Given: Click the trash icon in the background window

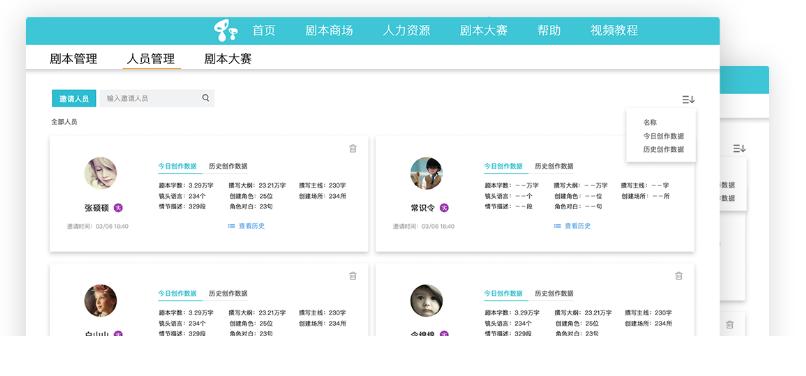Looking at the screenshot, I should [x=729, y=325].
